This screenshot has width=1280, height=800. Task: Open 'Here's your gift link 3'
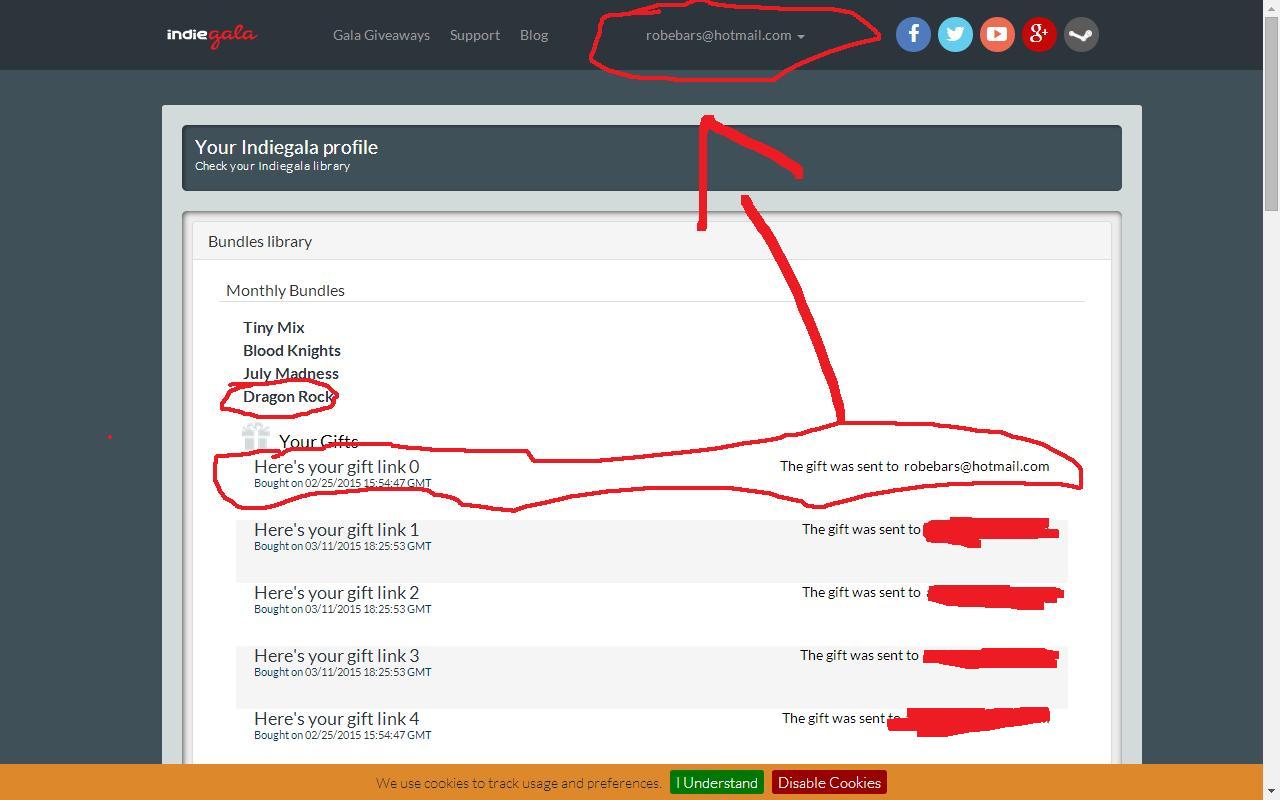(337, 655)
